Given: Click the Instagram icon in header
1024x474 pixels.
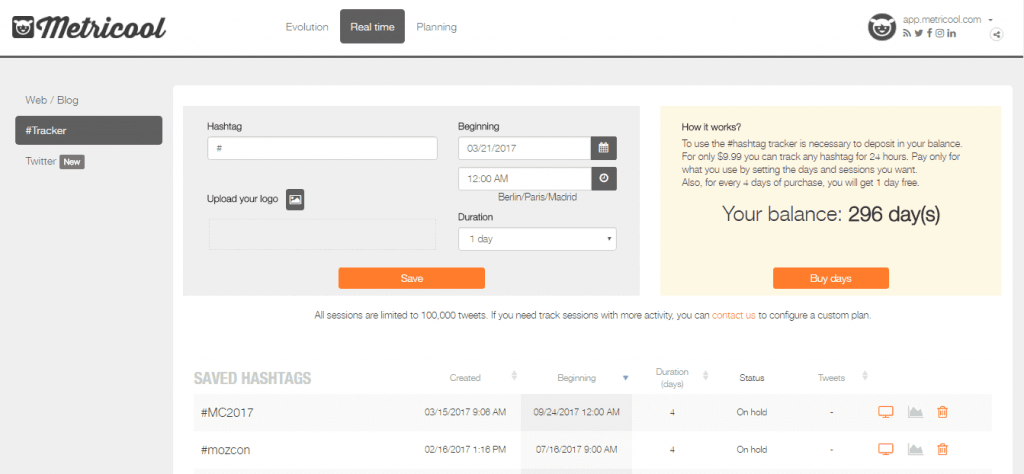Looking at the screenshot, I should click(939, 33).
